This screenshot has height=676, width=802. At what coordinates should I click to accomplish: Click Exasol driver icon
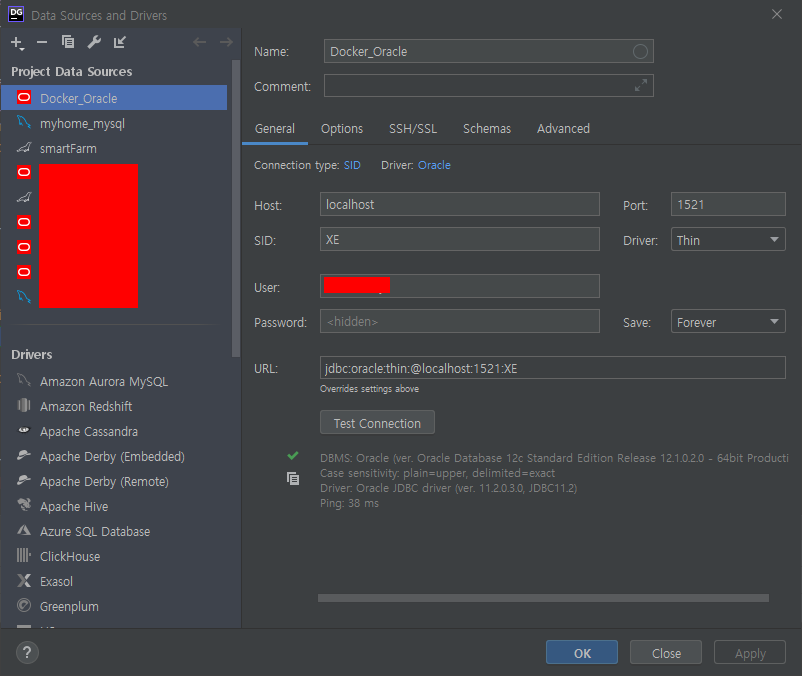[24, 580]
